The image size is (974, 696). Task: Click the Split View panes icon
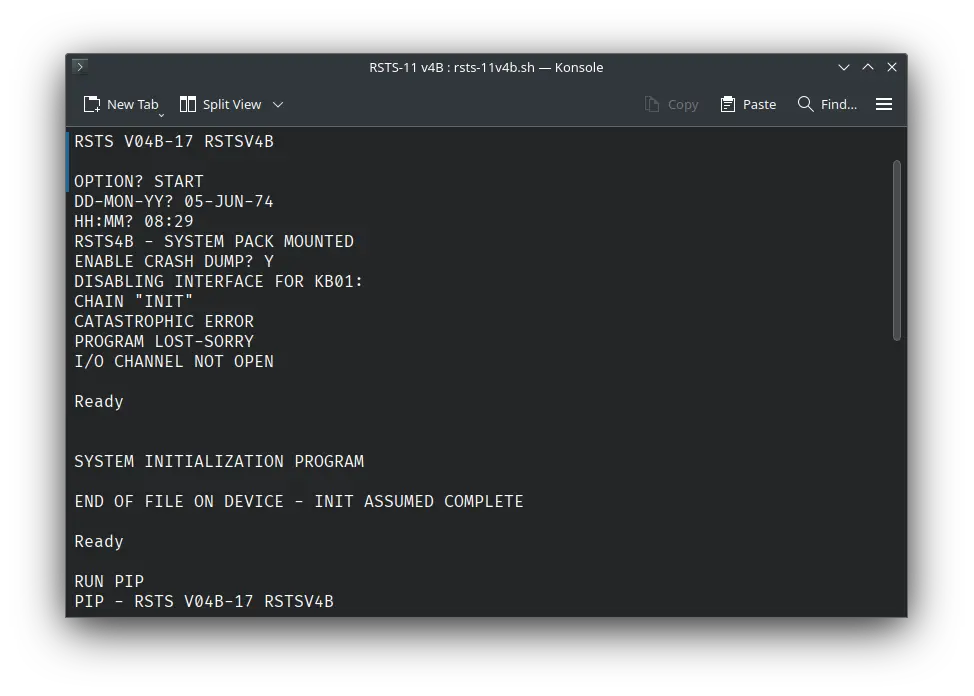click(x=186, y=104)
